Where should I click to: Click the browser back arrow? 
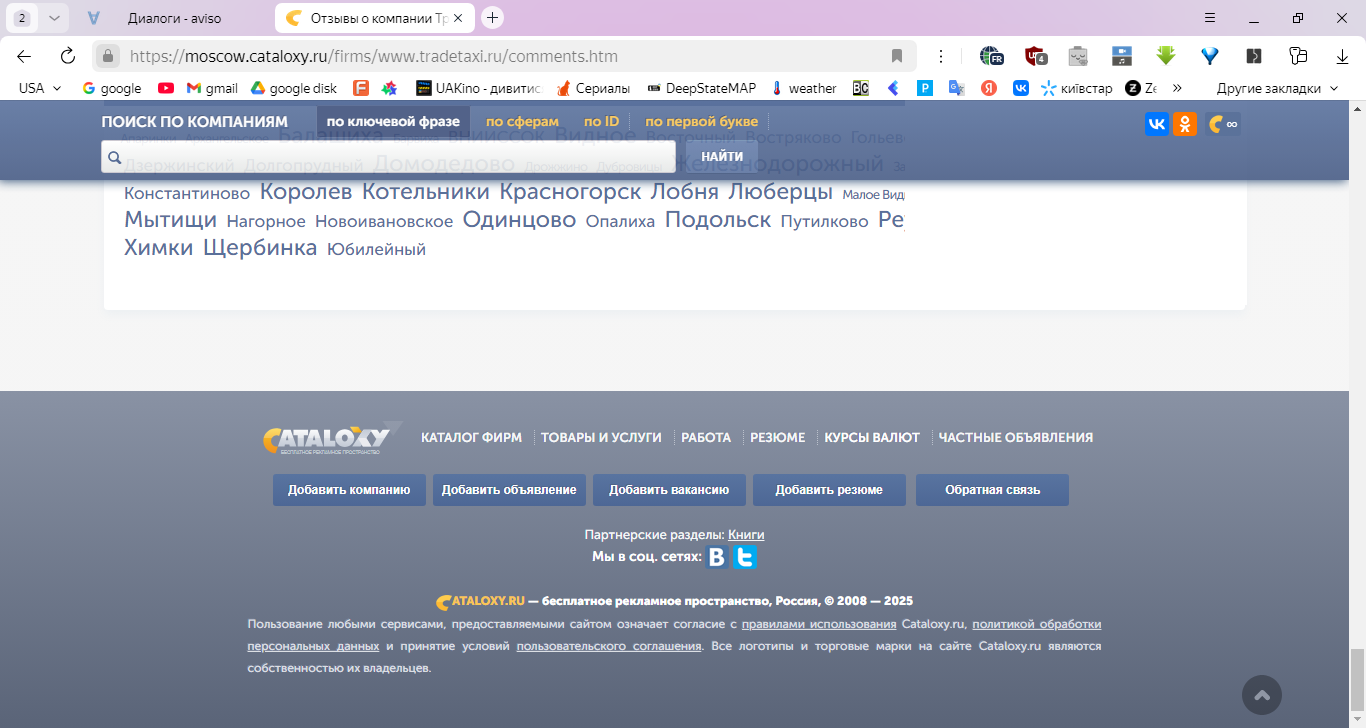(x=24, y=56)
